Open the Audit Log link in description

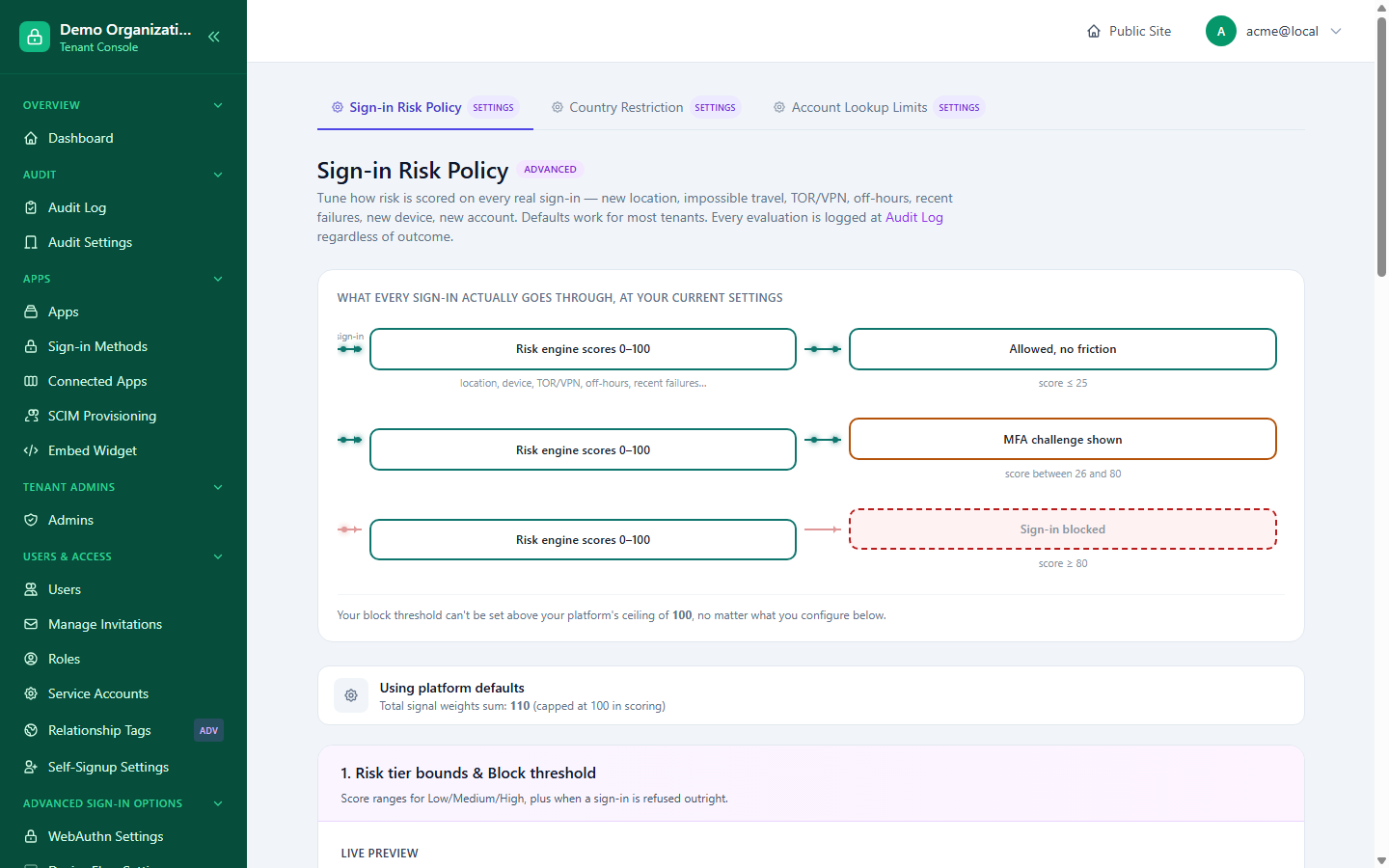pos(913,217)
